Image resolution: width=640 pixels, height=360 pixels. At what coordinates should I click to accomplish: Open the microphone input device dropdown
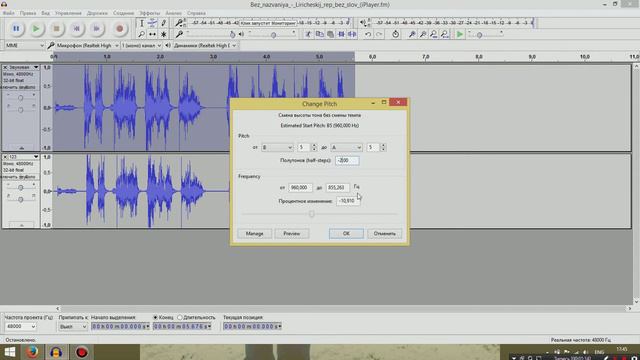click(87, 45)
